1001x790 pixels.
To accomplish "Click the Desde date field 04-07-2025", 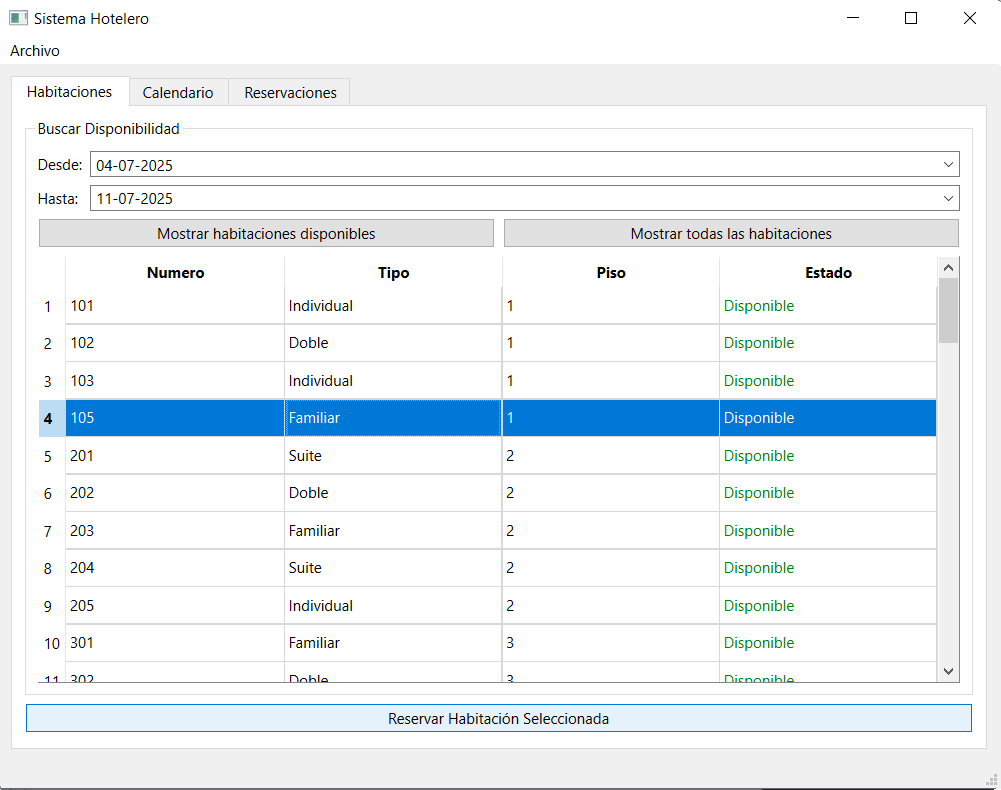I will (524, 165).
